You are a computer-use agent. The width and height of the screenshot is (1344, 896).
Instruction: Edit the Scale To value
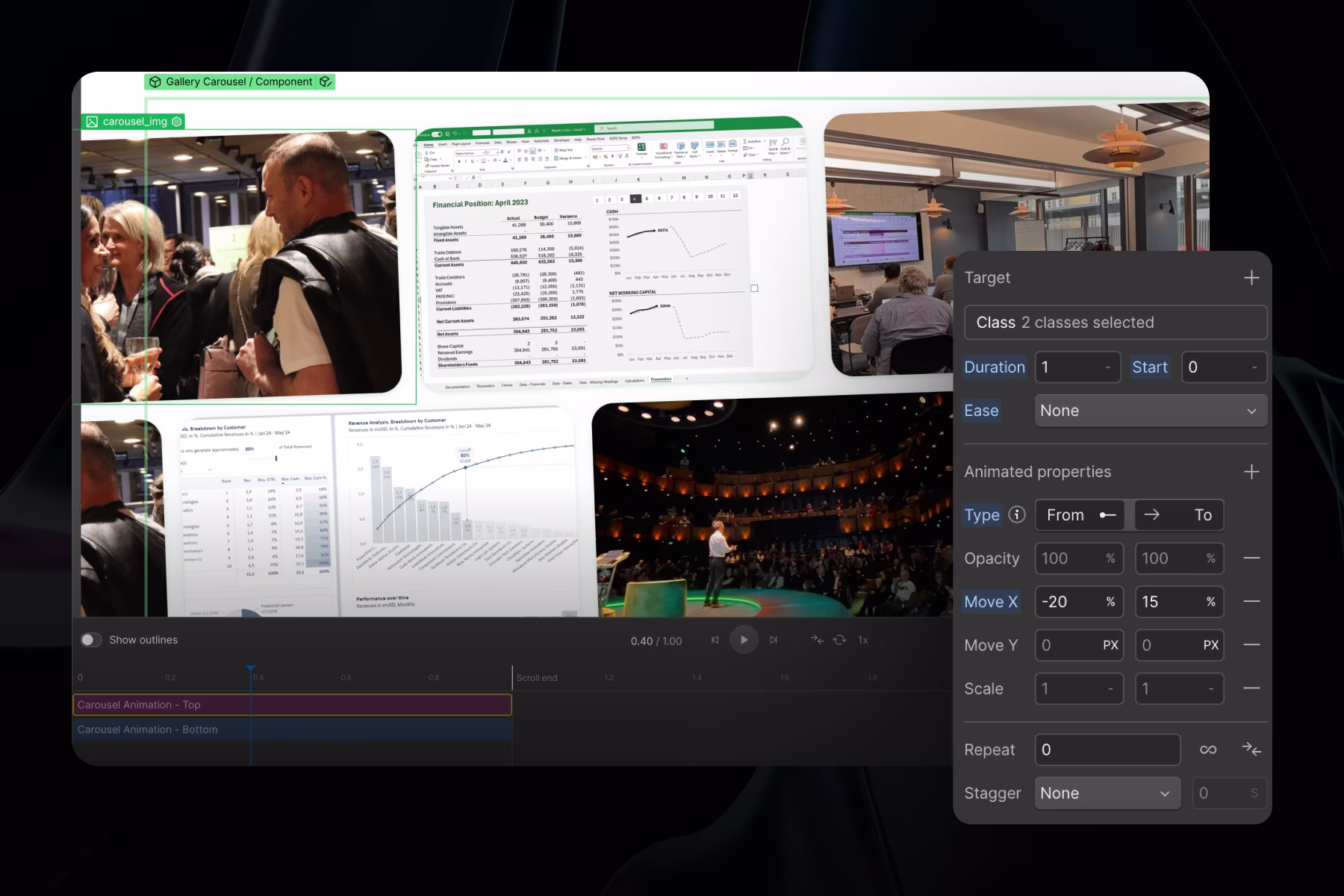(x=1179, y=688)
